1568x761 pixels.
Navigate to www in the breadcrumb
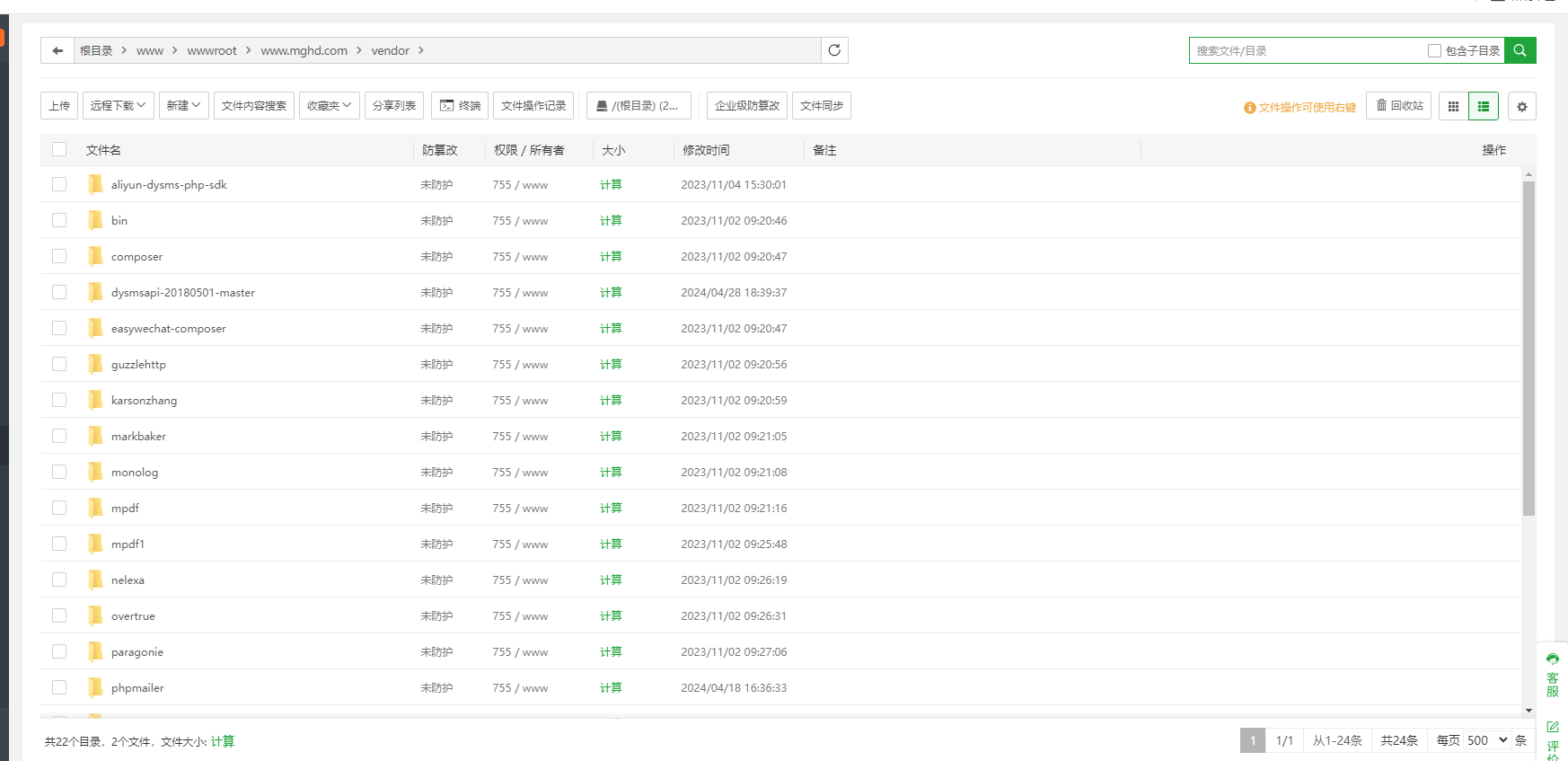(x=150, y=50)
